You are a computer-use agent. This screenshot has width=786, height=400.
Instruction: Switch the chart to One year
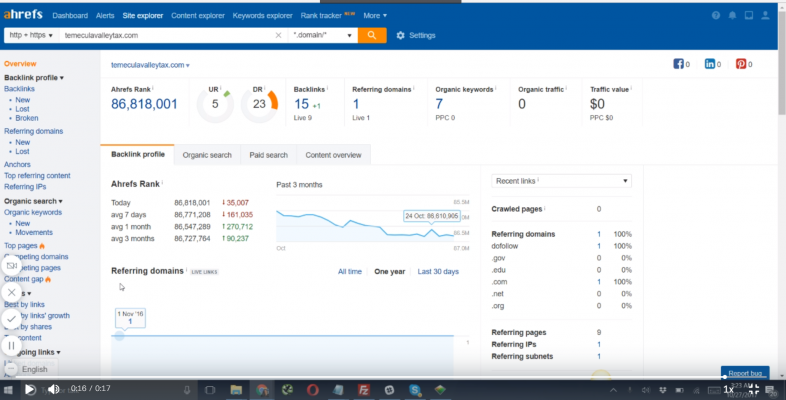click(x=390, y=271)
